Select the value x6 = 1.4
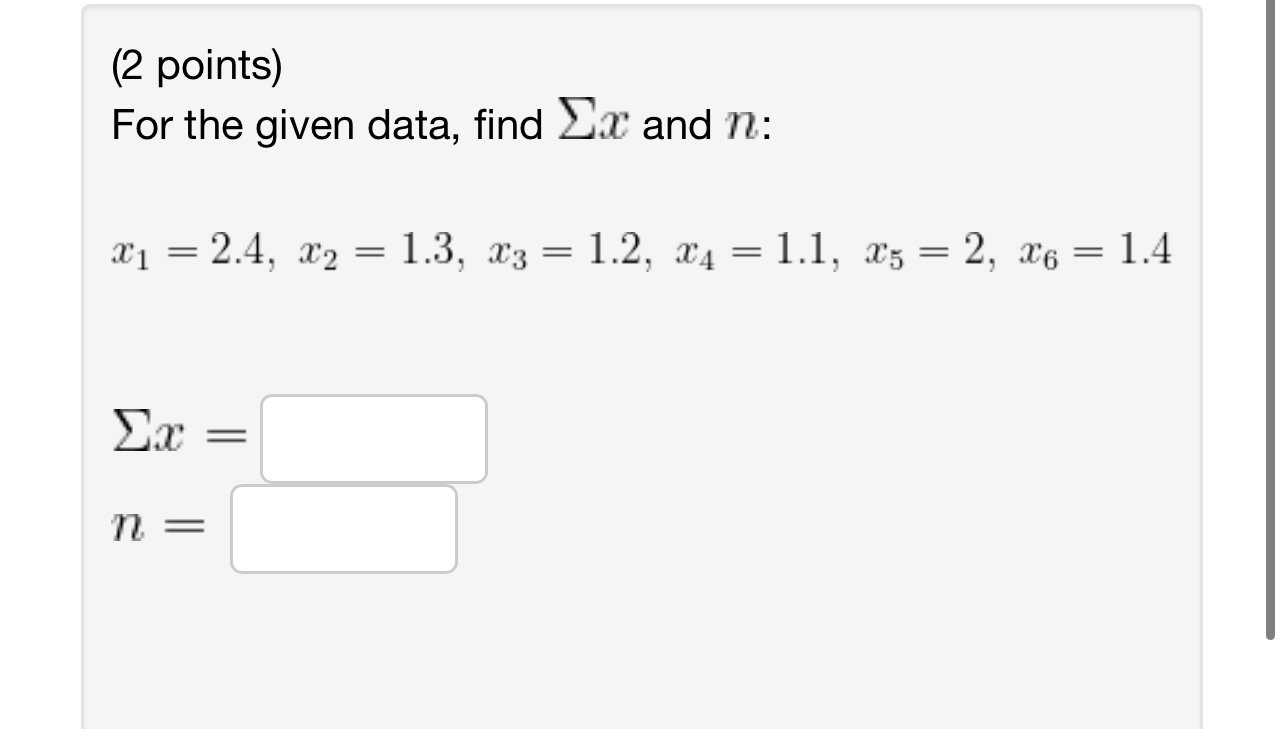Viewport: 1284px width, 729px height. pyautogui.click(x=1095, y=250)
